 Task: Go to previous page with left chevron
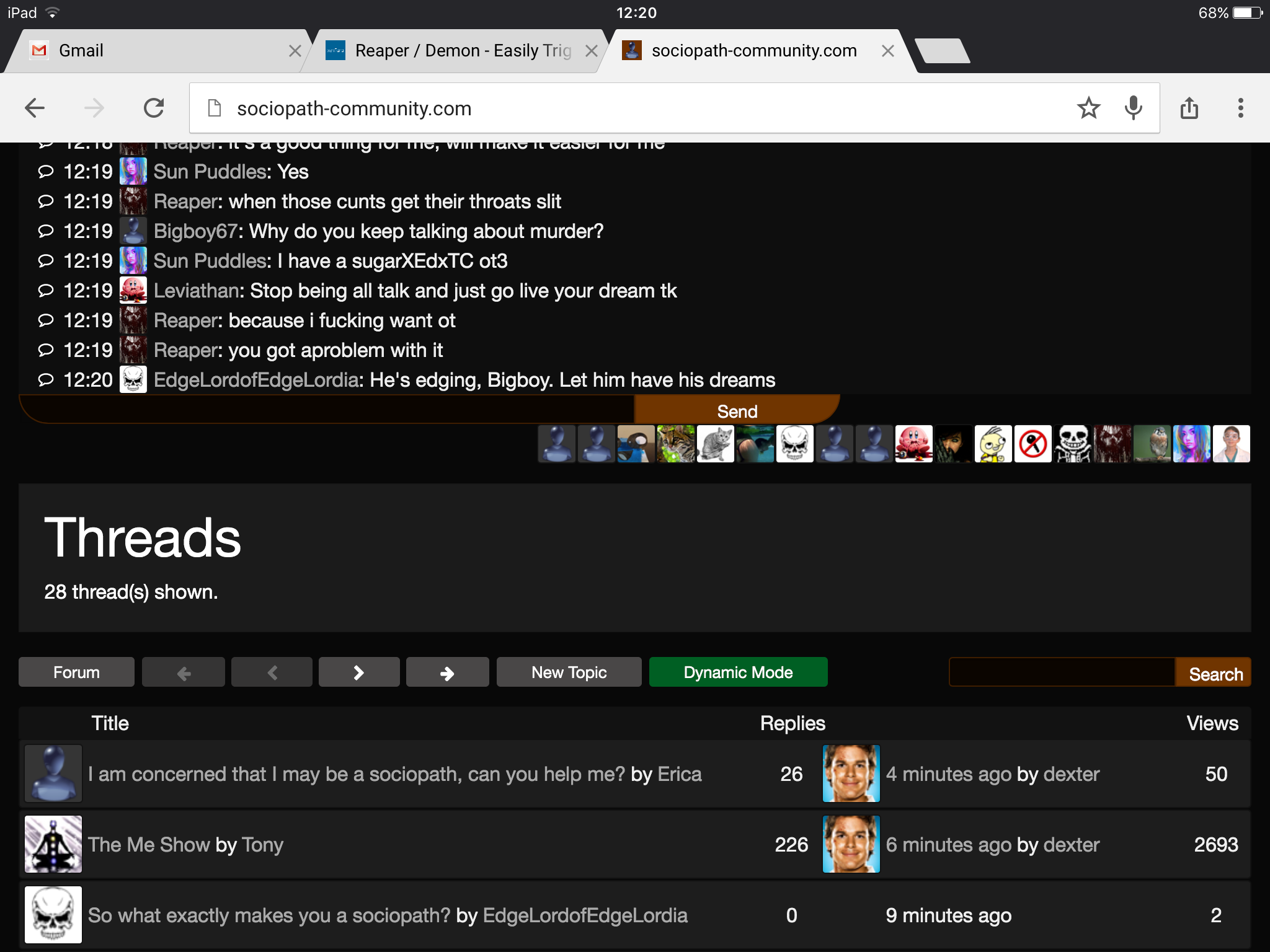[x=272, y=672]
